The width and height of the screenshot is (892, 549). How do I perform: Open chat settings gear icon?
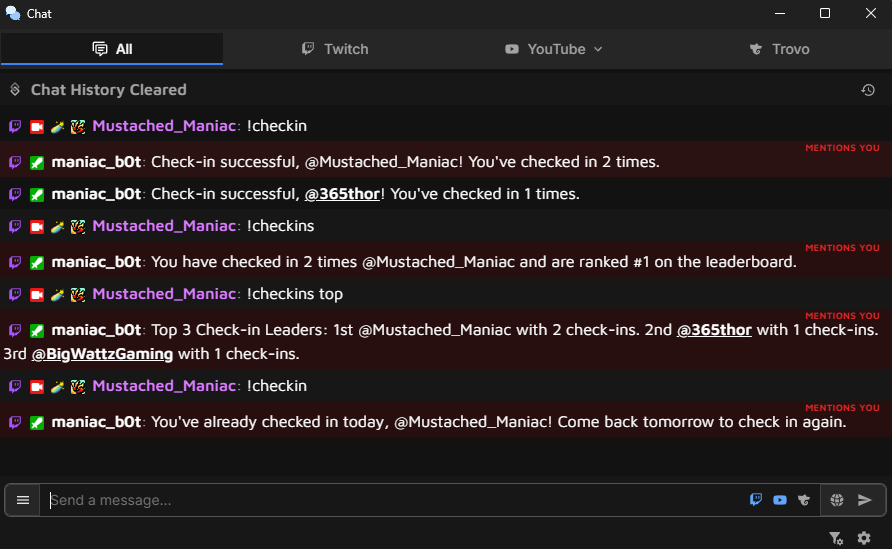[864, 538]
